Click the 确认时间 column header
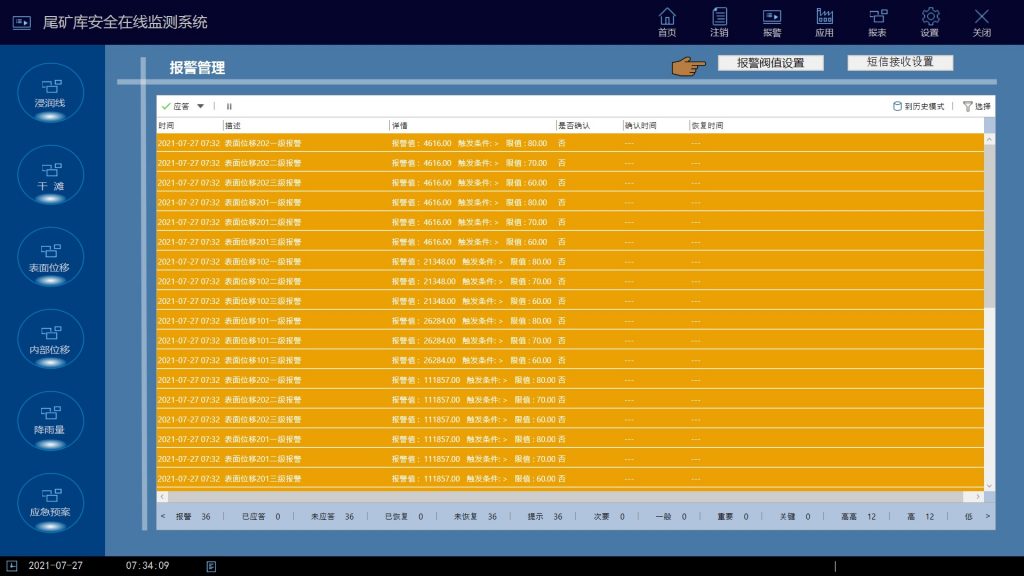Screen dimensions: 1024x576 tap(656, 125)
